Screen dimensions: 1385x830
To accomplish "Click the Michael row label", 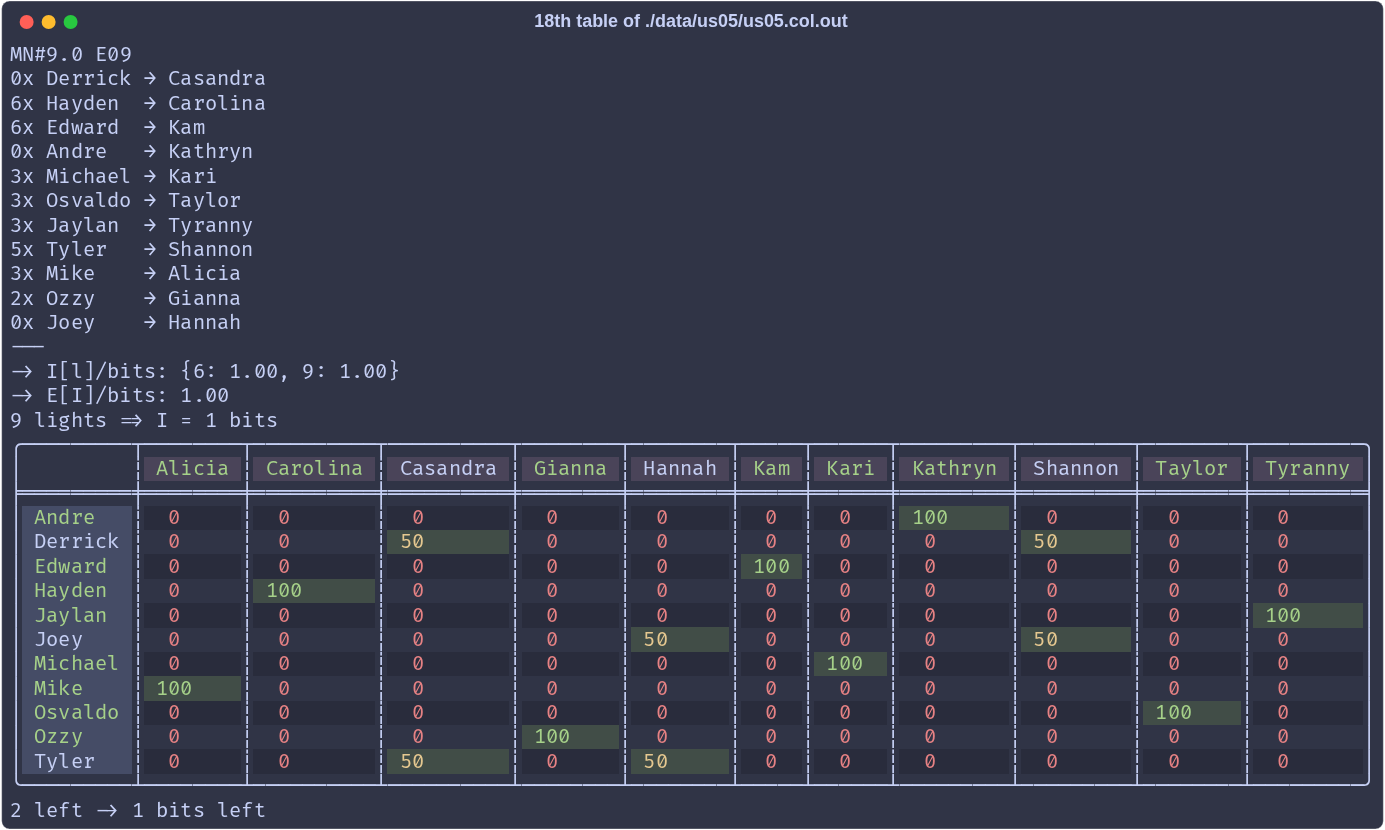I will pos(77,663).
